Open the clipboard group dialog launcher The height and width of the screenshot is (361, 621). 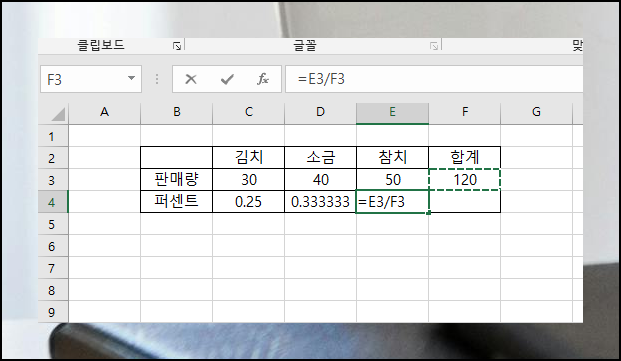point(177,46)
